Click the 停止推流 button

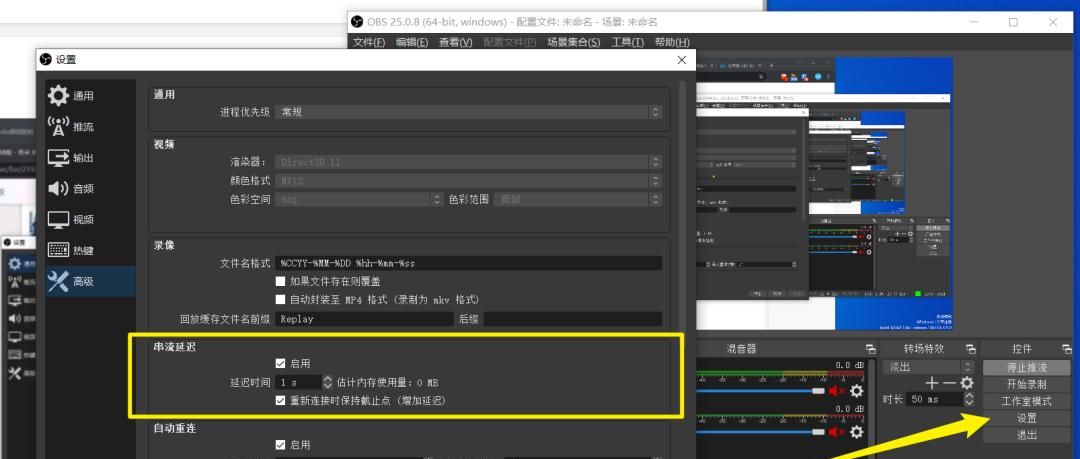click(x=1026, y=367)
